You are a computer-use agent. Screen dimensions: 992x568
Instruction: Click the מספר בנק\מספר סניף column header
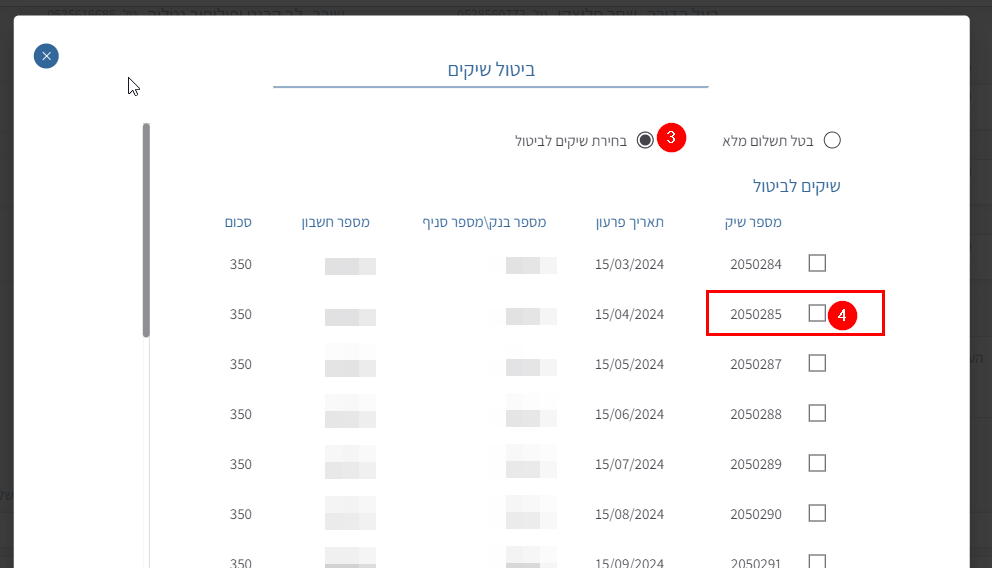pos(484,222)
